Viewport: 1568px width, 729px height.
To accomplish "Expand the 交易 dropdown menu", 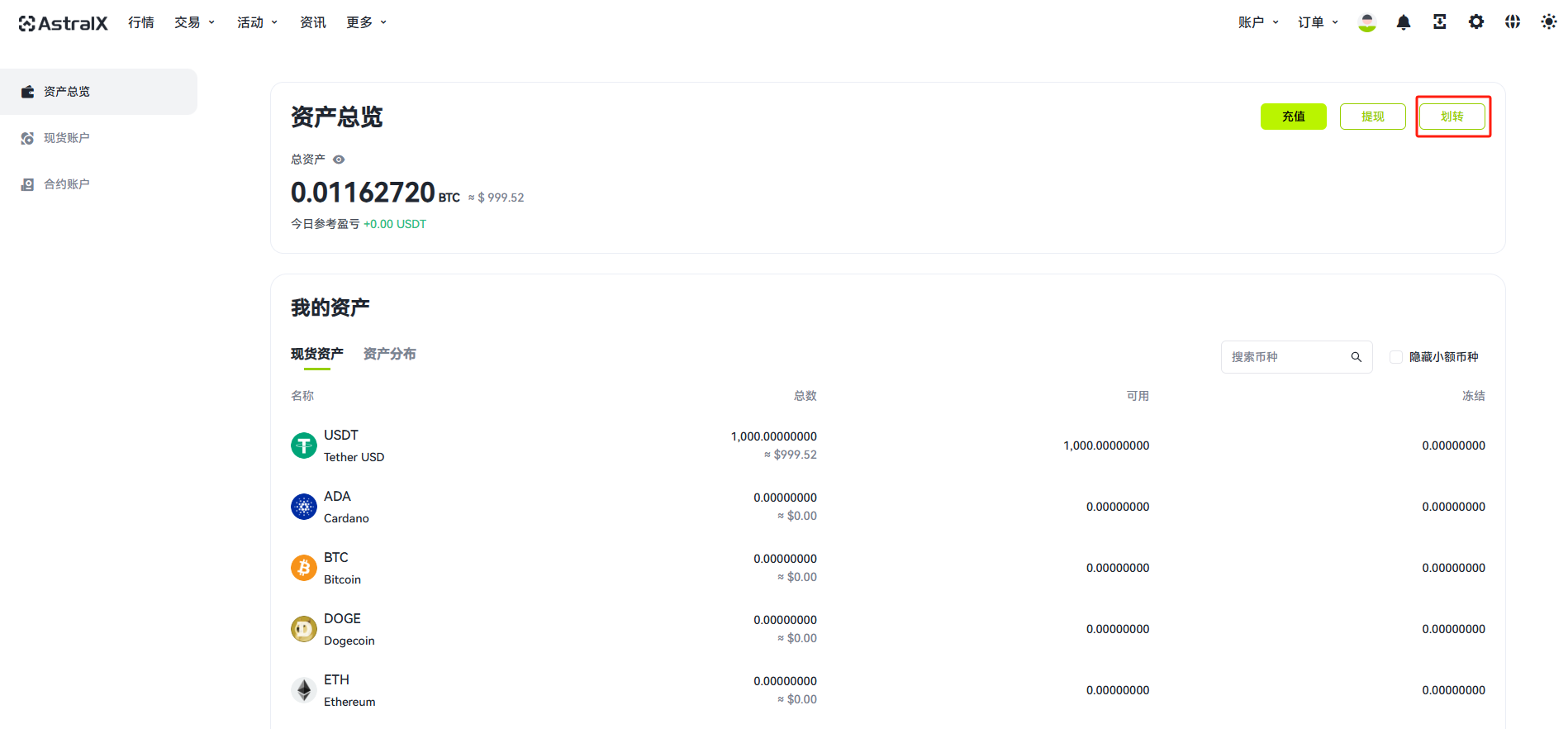I will (x=195, y=22).
